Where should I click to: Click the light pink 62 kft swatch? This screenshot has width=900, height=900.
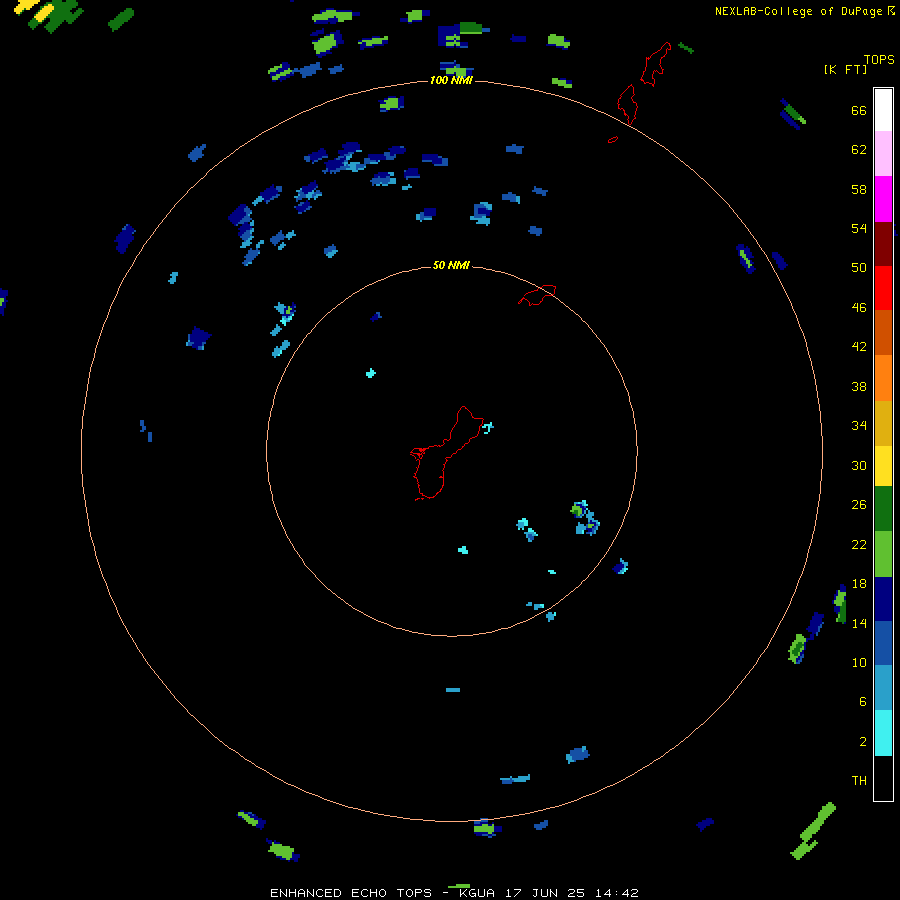(x=883, y=154)
